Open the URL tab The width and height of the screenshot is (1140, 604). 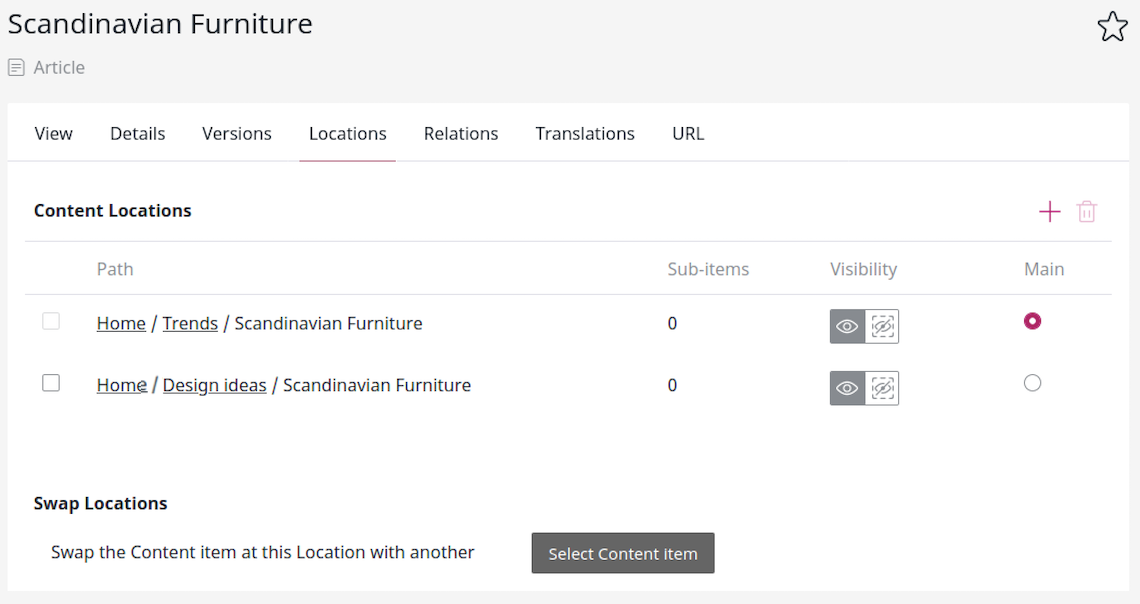688,134
